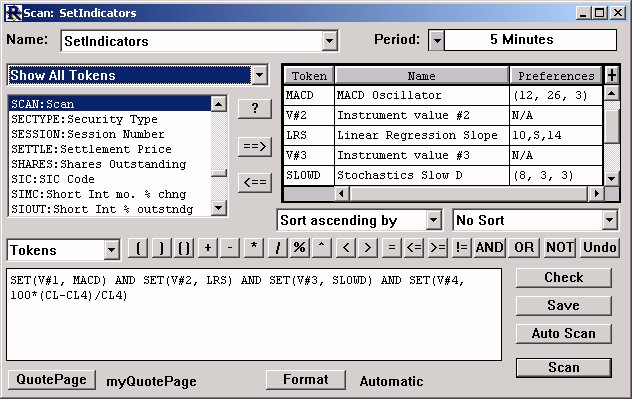The image size is (632, 399).
Task: Insert the OR logical operator
Action: (x=524, y=248)
